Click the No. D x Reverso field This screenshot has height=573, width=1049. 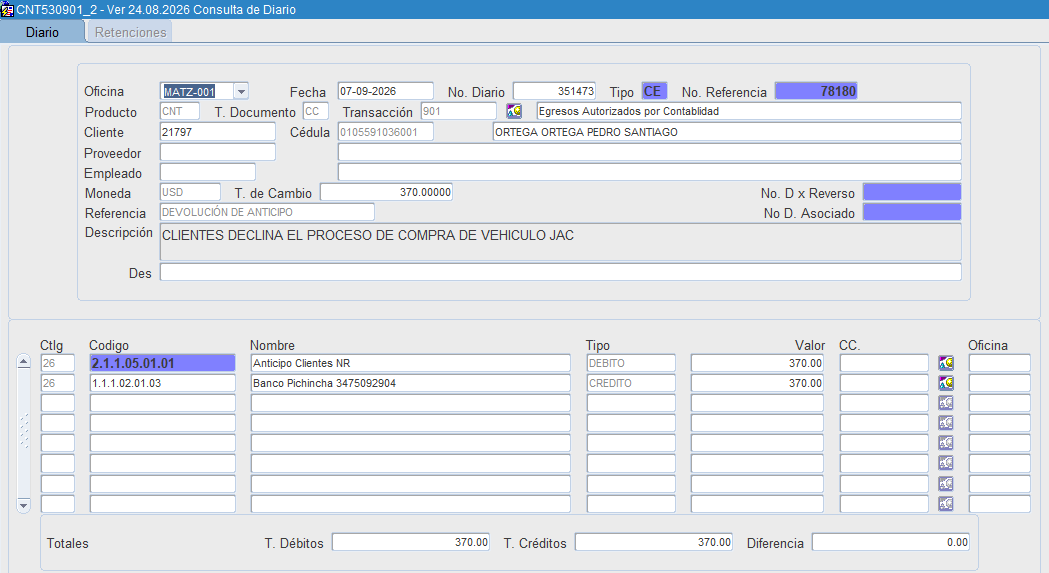(x=912, y=192)
